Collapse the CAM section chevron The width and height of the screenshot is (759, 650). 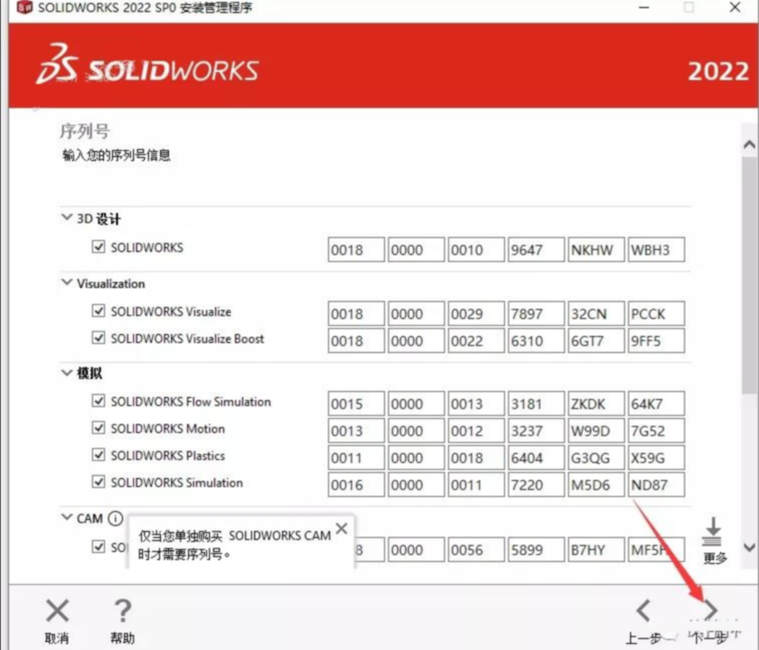67,518
